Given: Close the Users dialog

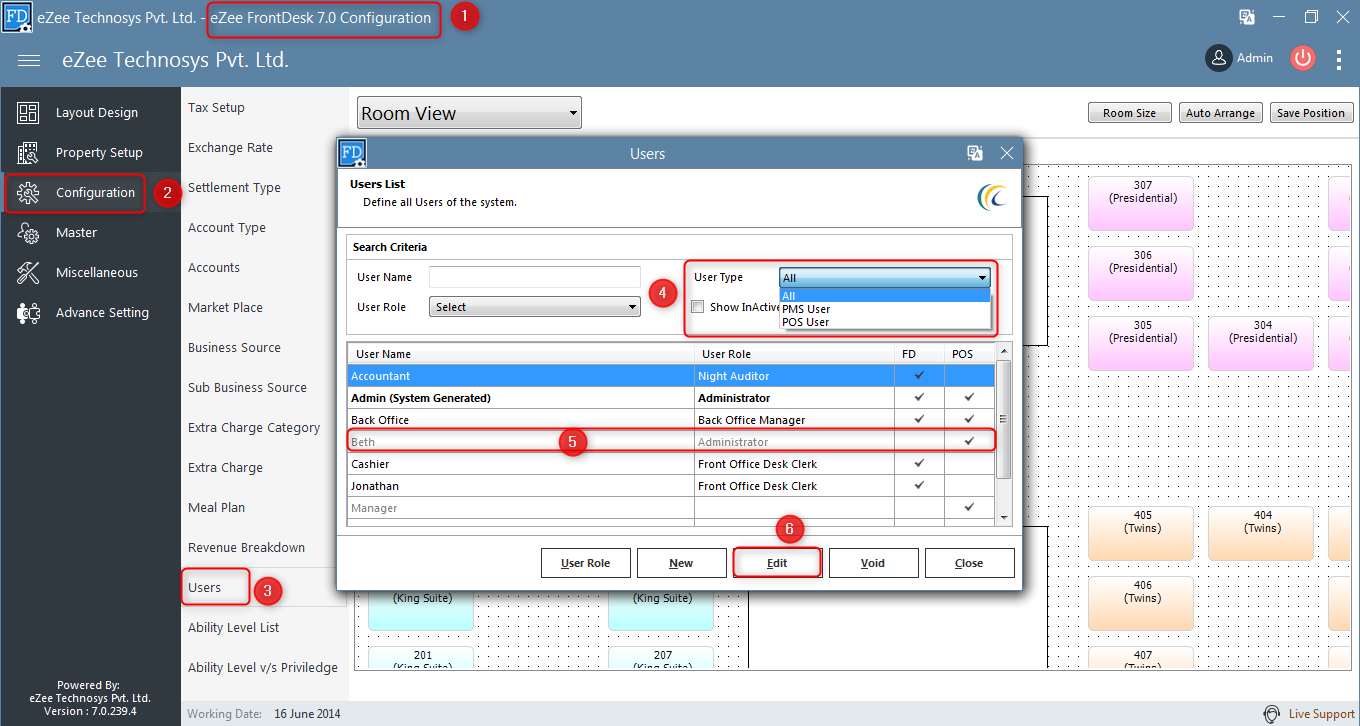Looking at the screenshot, I should pyautogui.click(x=1007, y=153).
